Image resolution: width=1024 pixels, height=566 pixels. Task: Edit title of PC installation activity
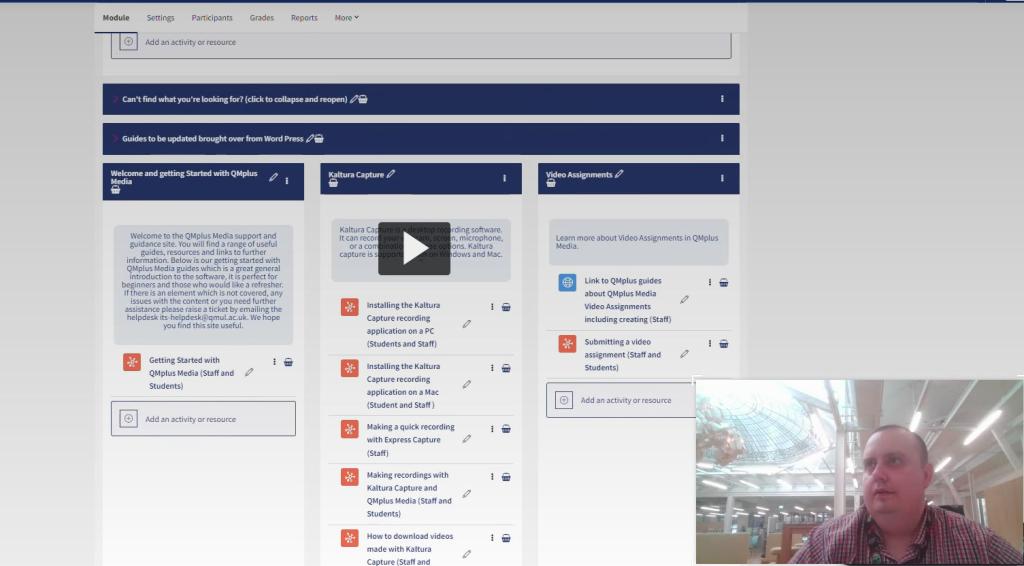tap(466, 324)
